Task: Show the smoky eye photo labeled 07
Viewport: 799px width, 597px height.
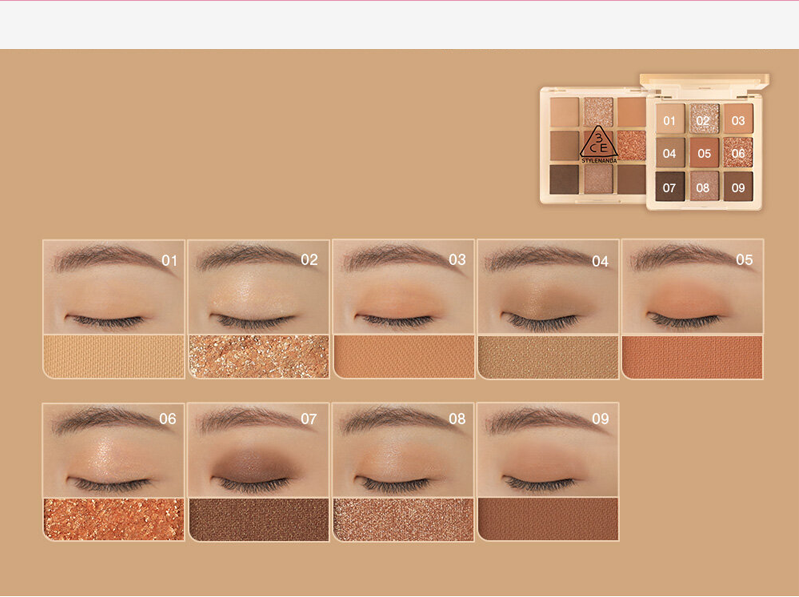Action: [x=258, y=450]
